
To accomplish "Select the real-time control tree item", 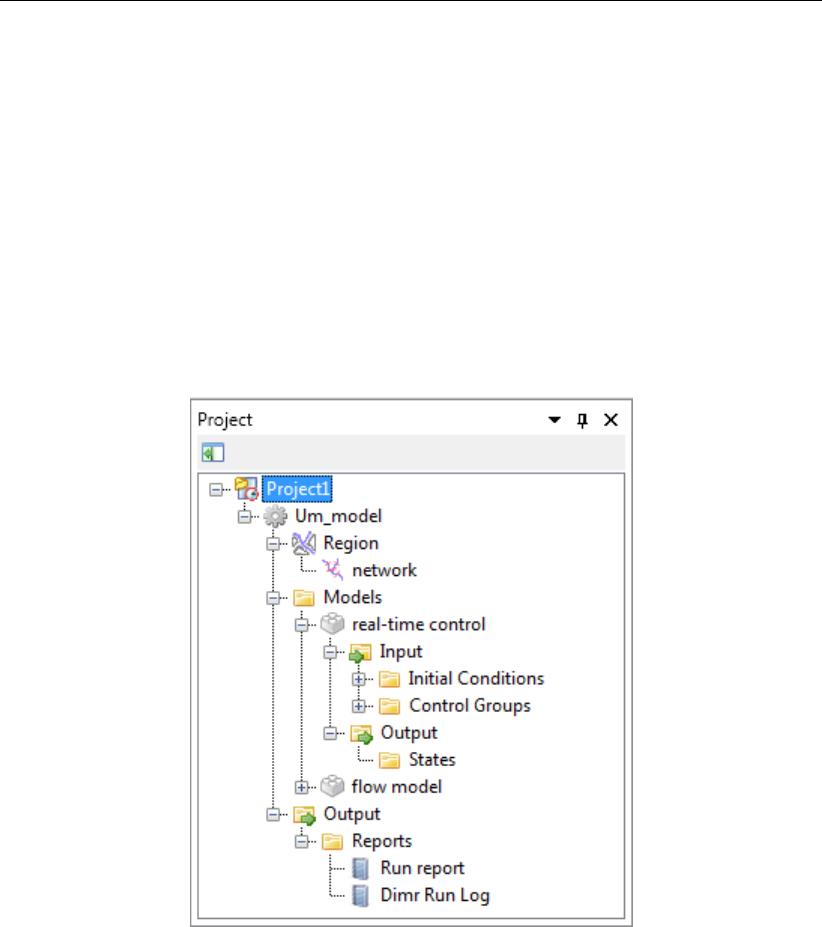I will pos(419,624).
